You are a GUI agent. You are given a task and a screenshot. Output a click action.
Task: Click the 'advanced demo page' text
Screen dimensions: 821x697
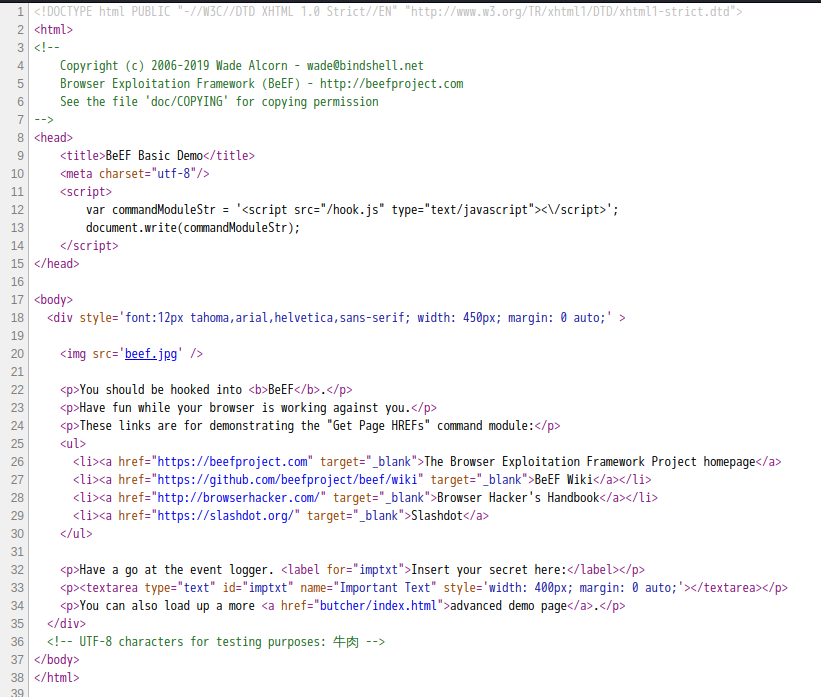(x=512, y=606)
